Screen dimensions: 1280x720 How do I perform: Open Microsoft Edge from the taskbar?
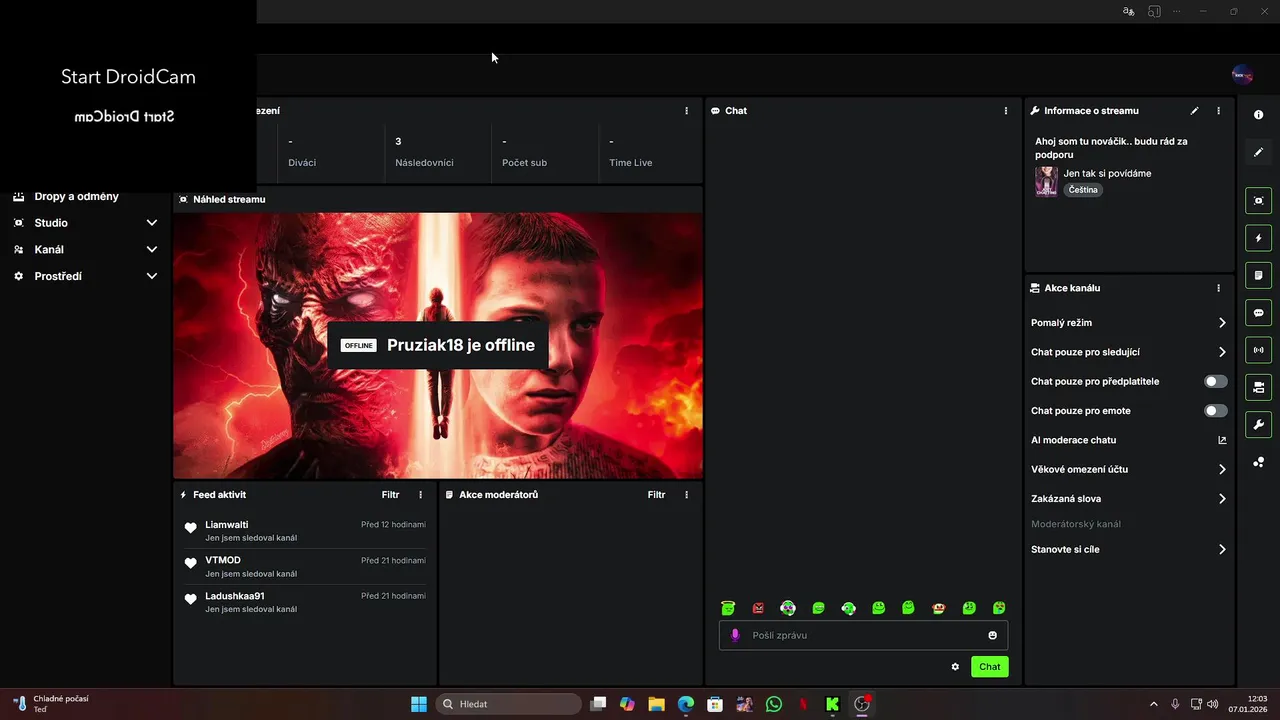point(686,704)
